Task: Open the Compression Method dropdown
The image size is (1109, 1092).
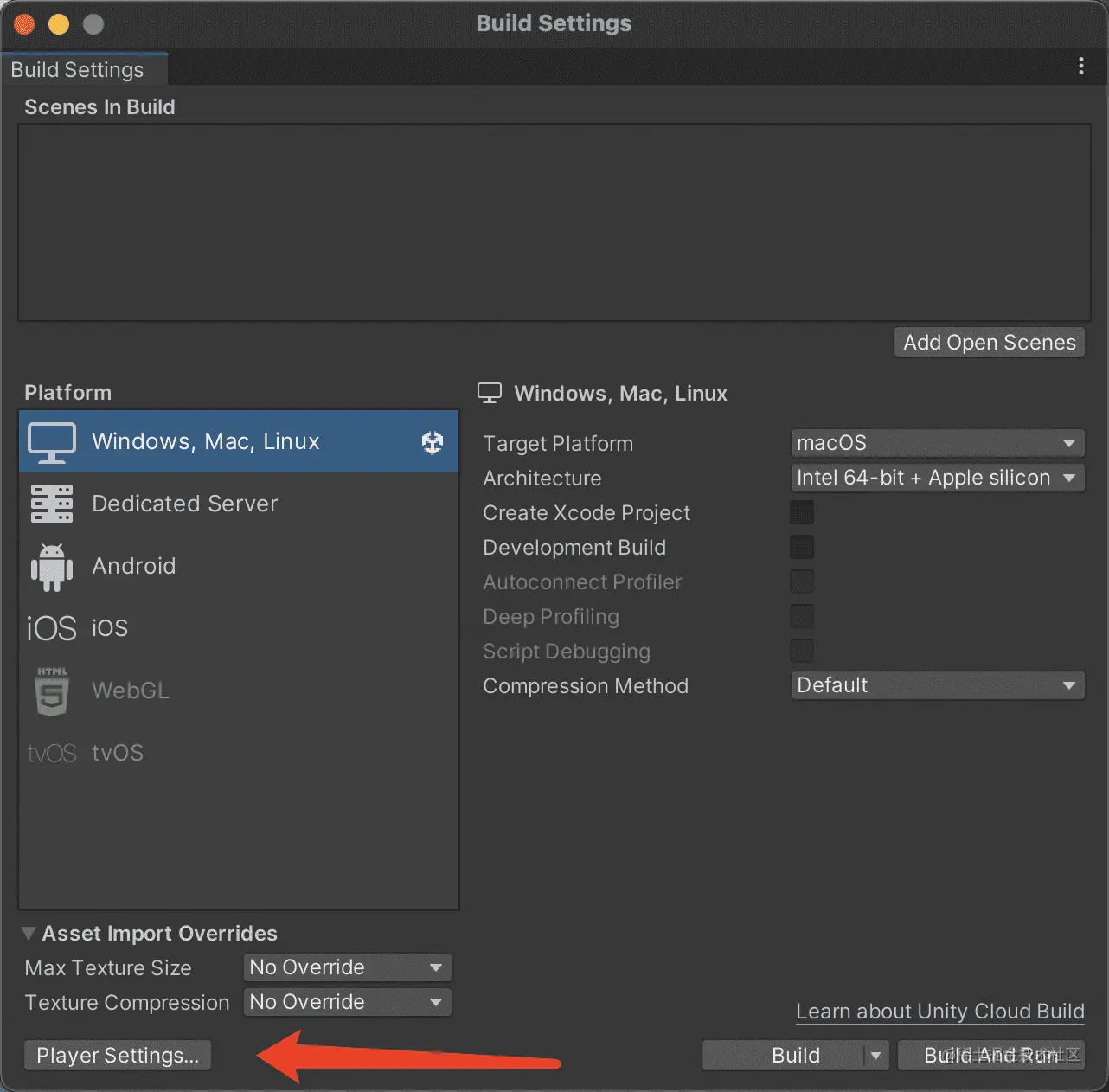Action: (x=938, y=685)
